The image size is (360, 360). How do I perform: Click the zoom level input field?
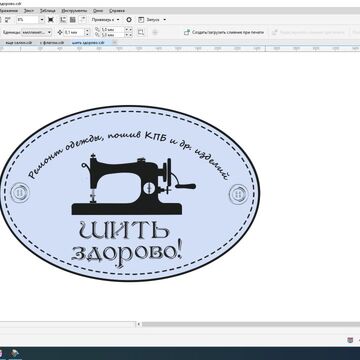point(27,20)
